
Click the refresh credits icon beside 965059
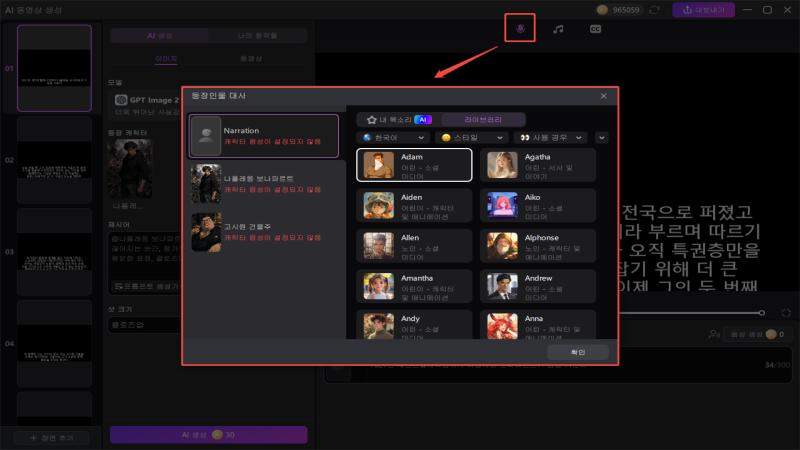click(x=655, y=10)
